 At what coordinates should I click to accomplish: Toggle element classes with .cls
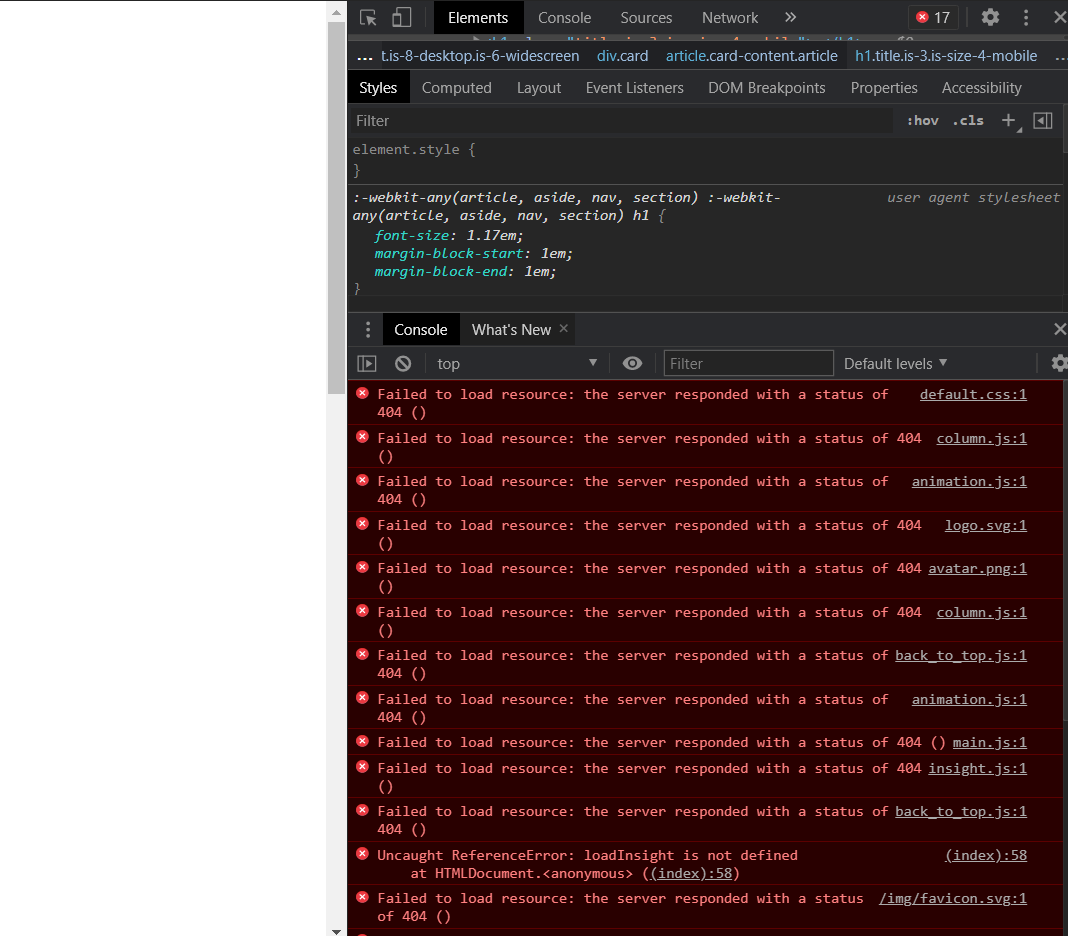[x=967, y=120]
